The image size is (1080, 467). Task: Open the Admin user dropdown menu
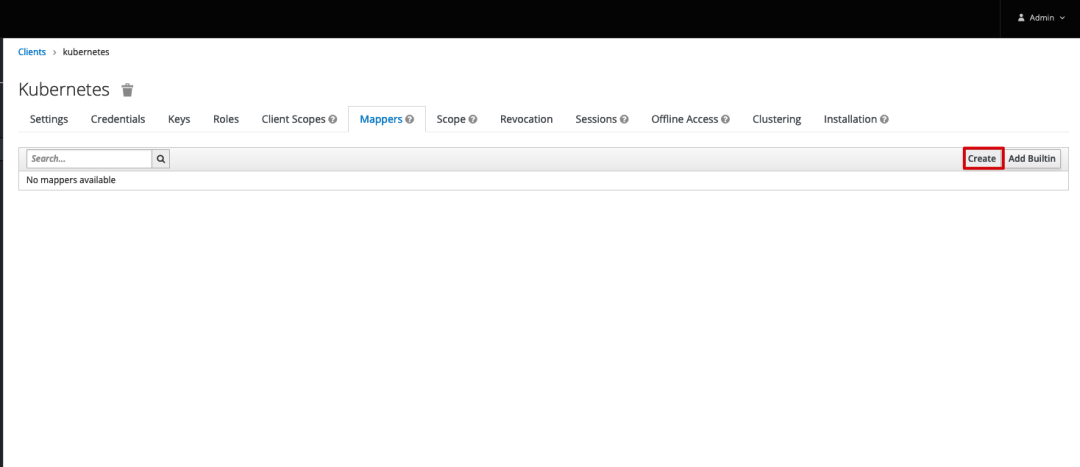(1041, 18)
